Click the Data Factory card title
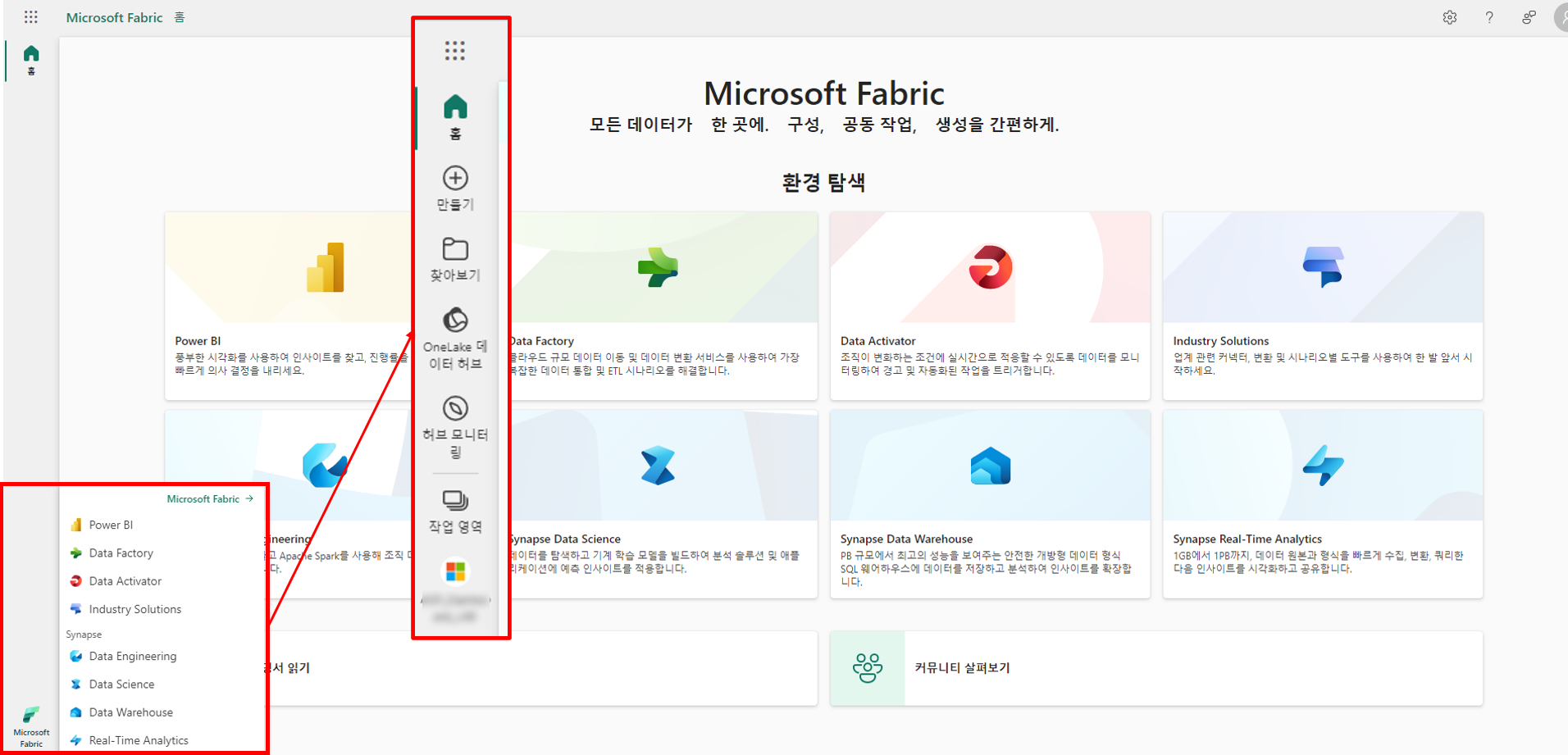Image resolution: width=1568 pixels, height=755 pixels. (542, 341)
